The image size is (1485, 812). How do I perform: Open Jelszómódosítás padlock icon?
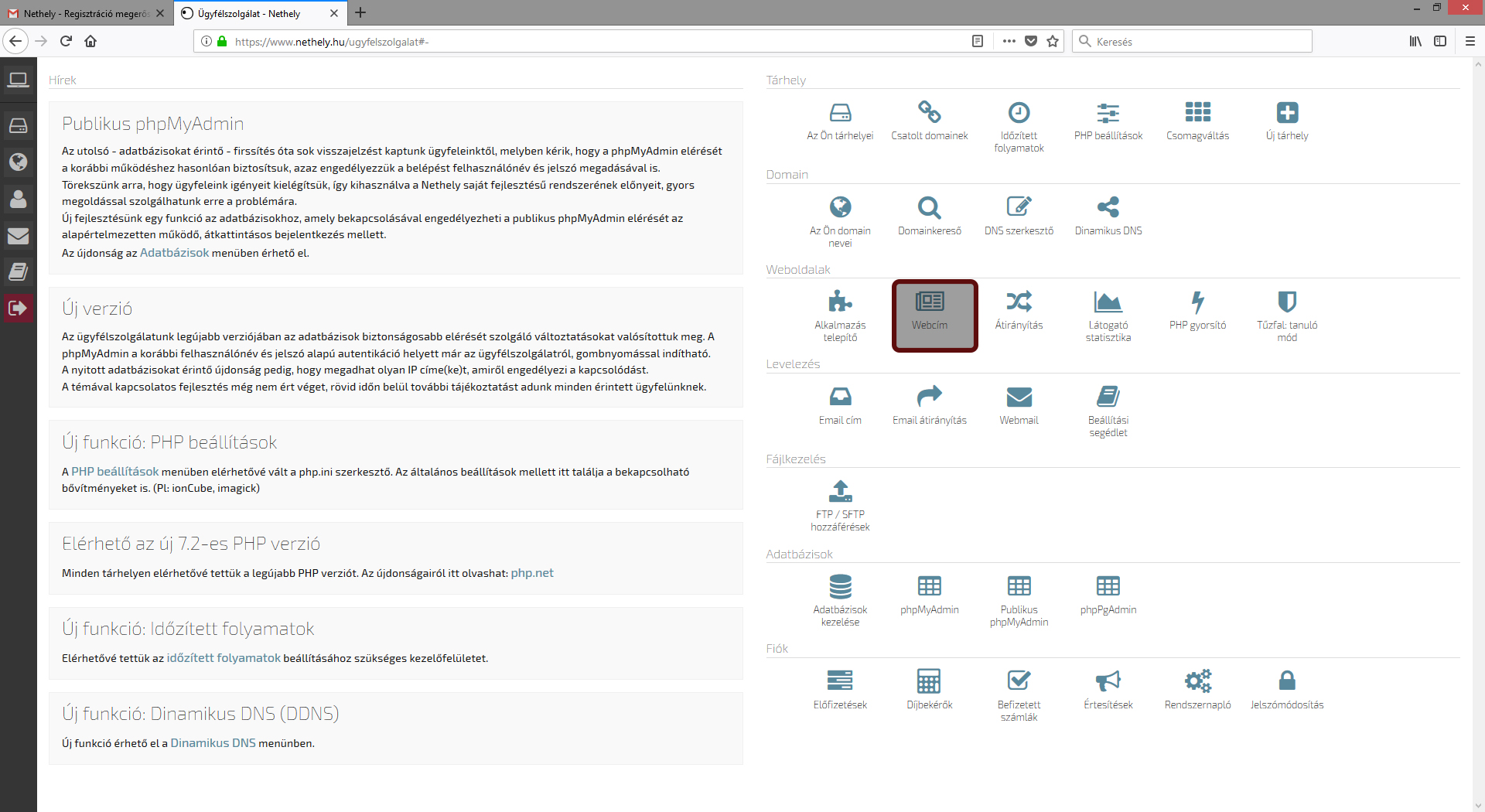(x=1286, y=681)
